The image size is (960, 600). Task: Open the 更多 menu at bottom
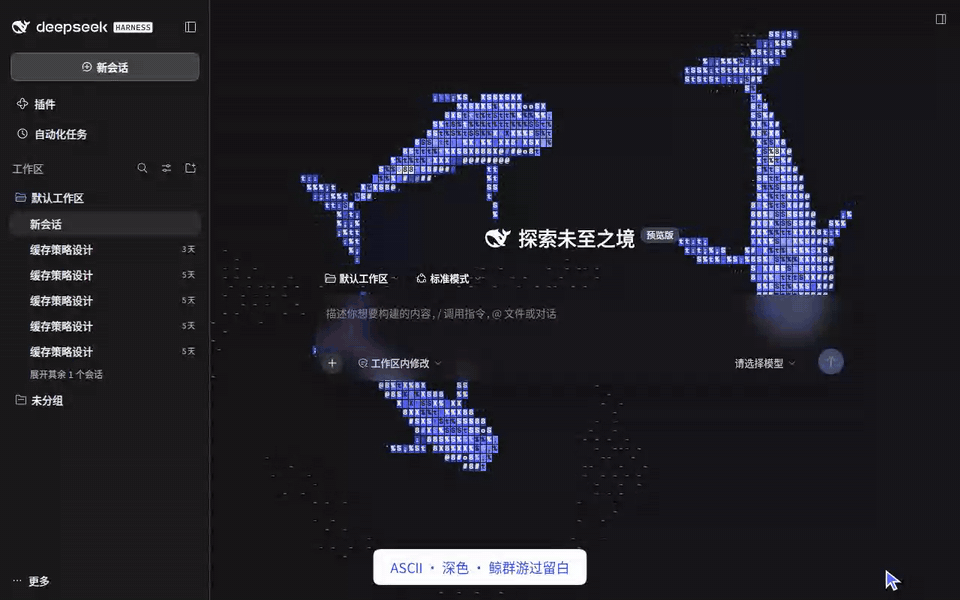click(x=31, y=581)
